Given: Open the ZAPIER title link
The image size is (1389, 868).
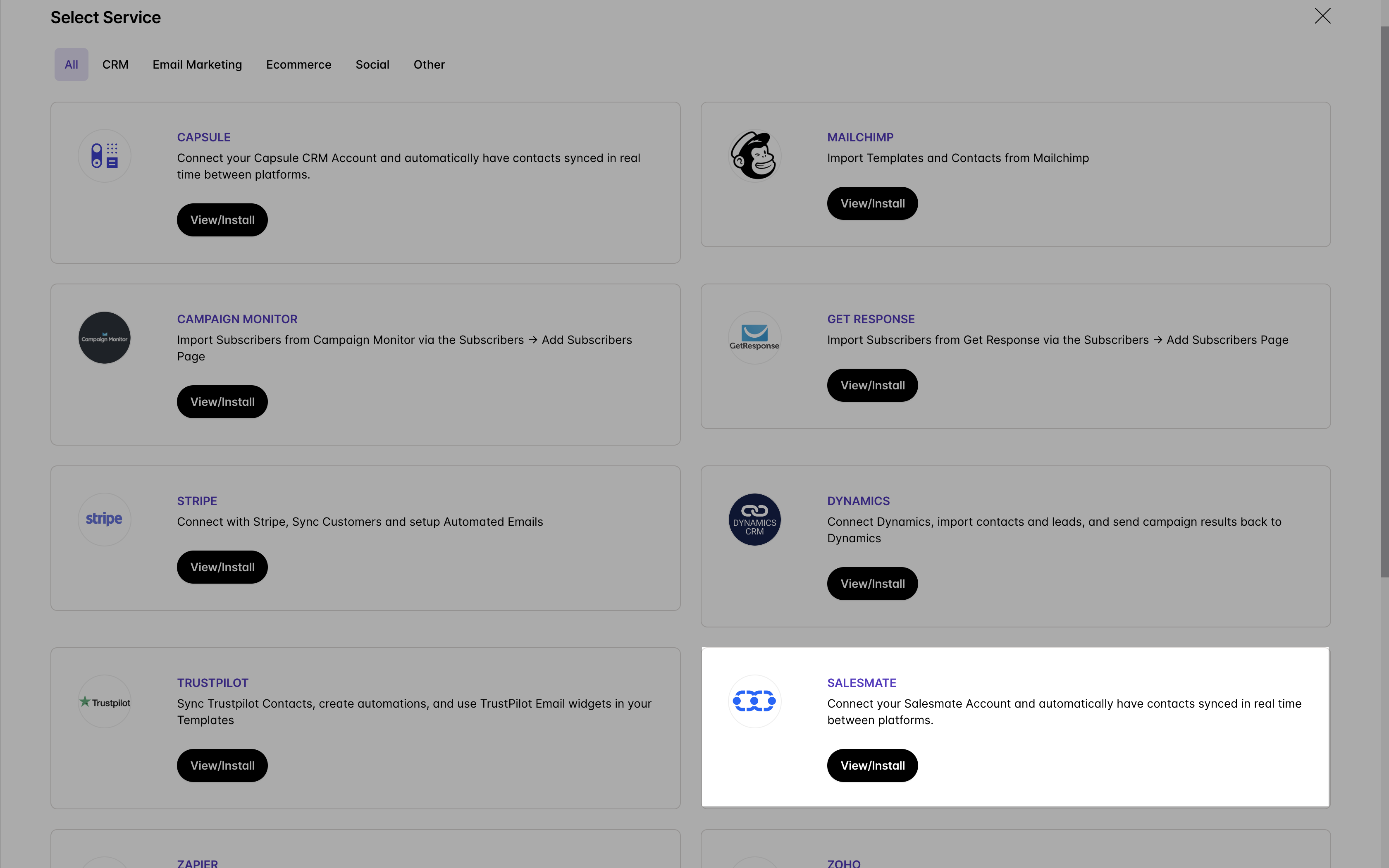Looking at the screenshot, I should point(198,863).
